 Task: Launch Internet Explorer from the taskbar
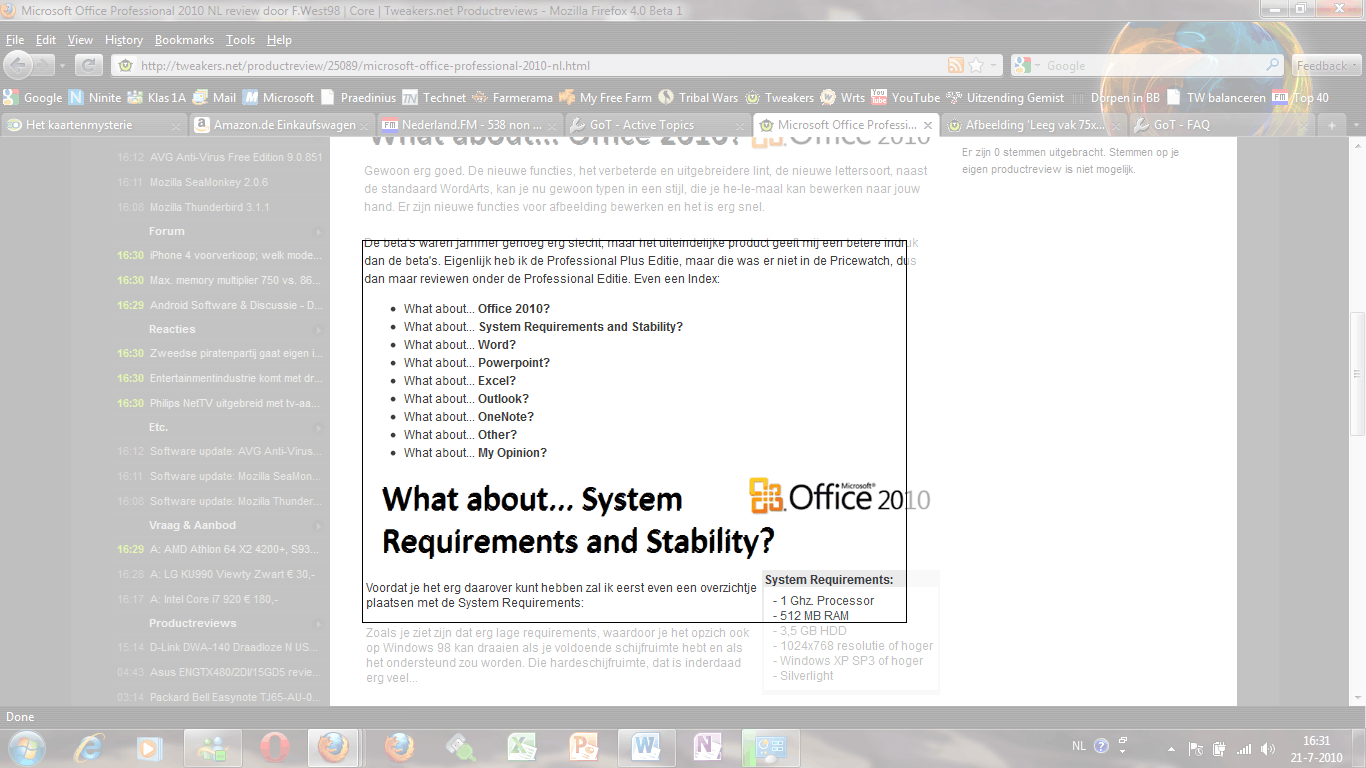point(90,748)
